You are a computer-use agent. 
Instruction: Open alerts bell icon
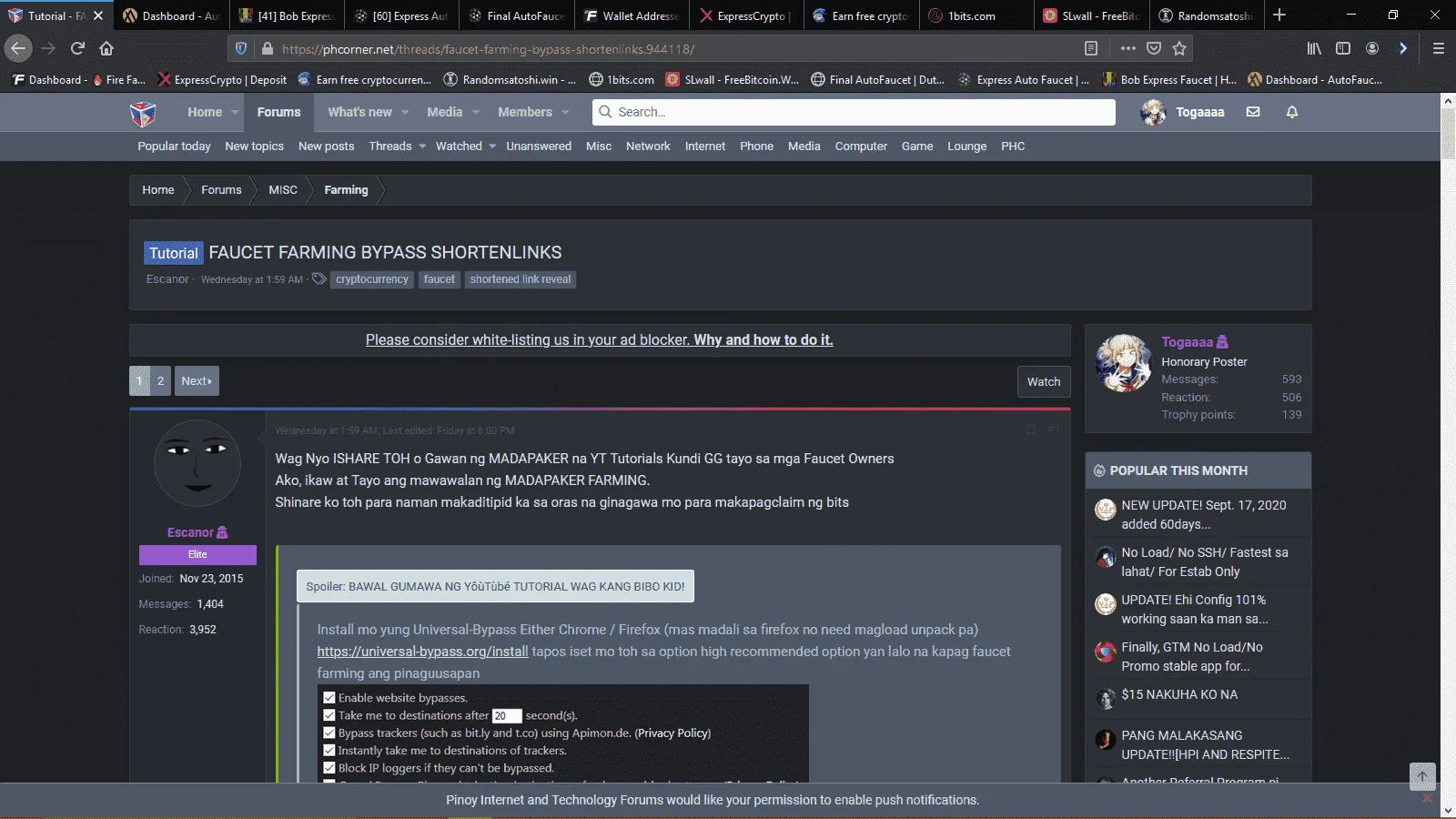point(1292,112)
